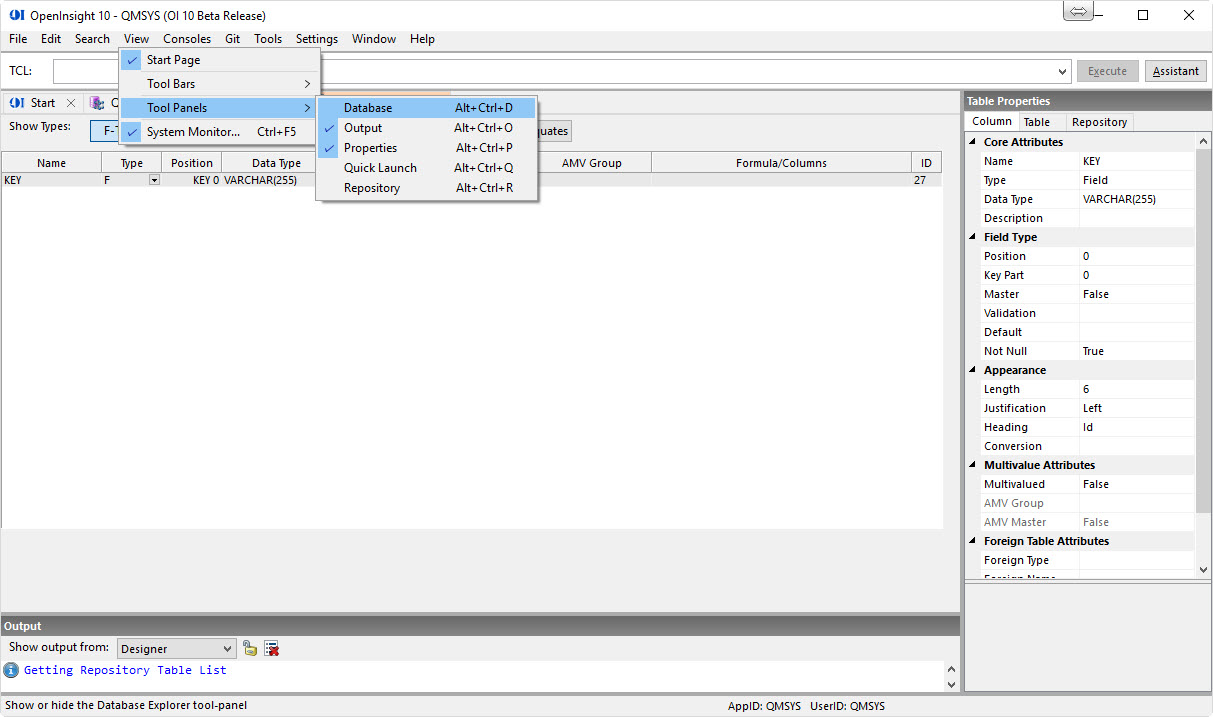Click the Output pane scroll down arrow
The width and height of the screenshot is (1213, 717).
[x=951, y=685]
